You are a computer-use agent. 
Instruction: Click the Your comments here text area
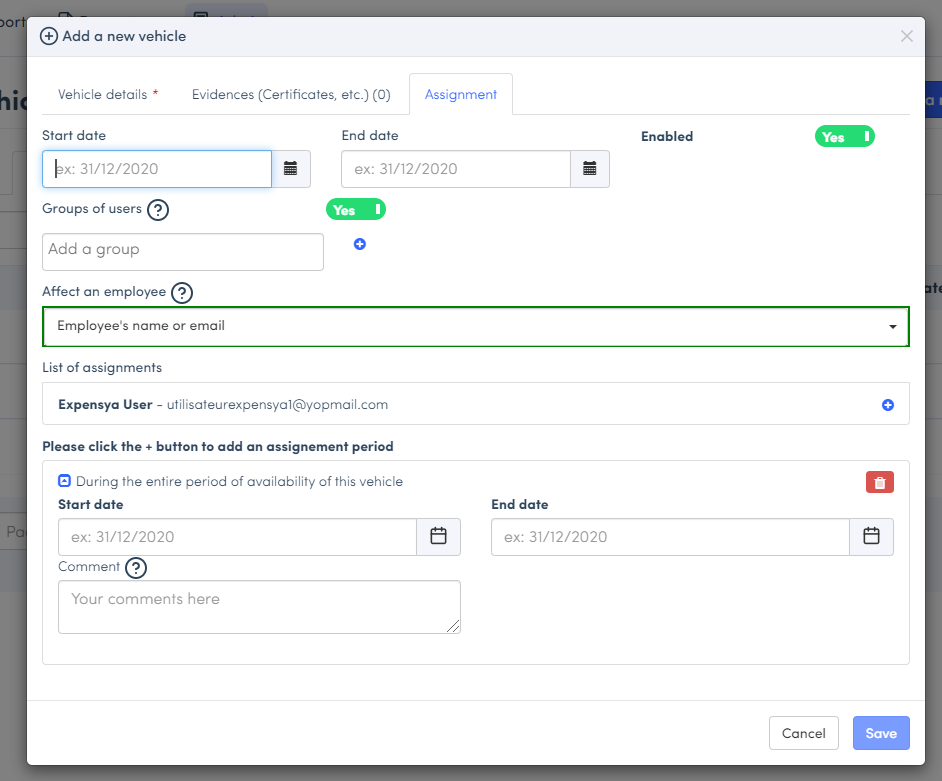259,607
